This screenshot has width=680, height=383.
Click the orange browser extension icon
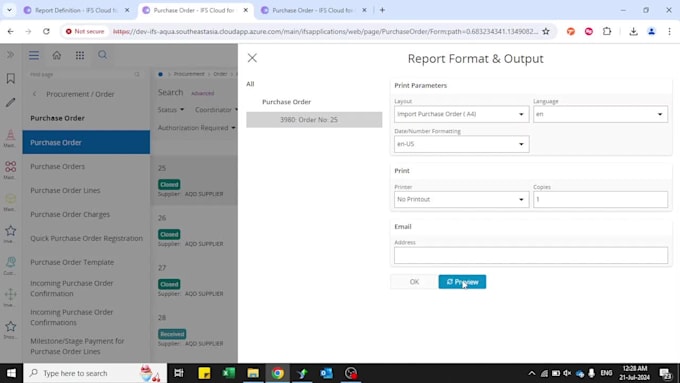[571, 31]
